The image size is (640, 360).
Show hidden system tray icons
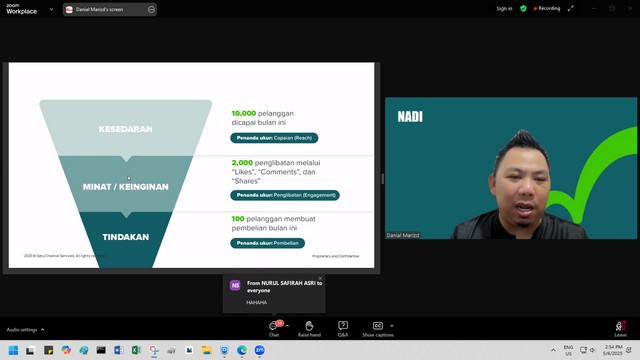click(x=553, y=350)
